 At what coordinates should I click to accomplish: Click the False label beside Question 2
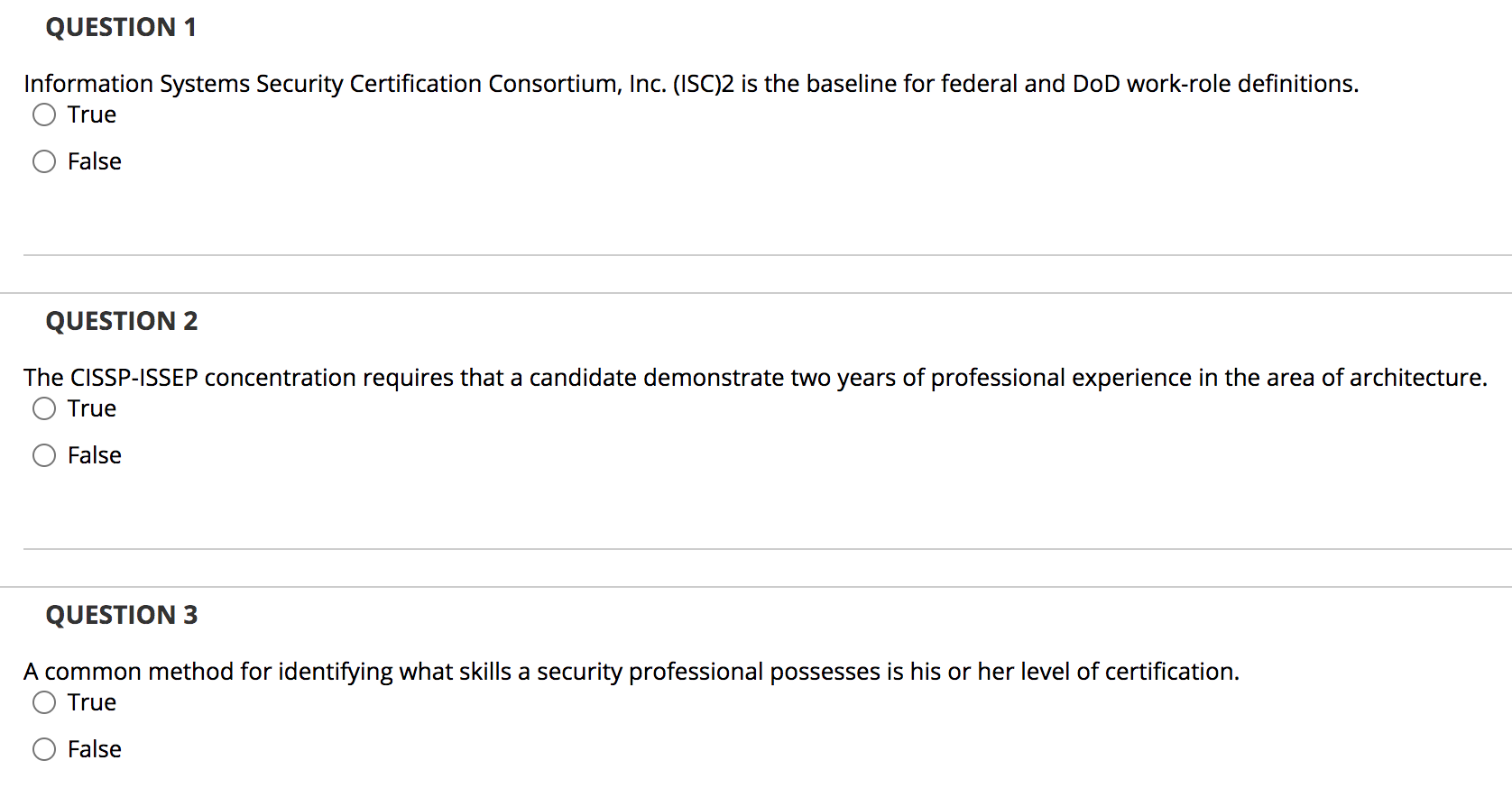coord(94,455)
